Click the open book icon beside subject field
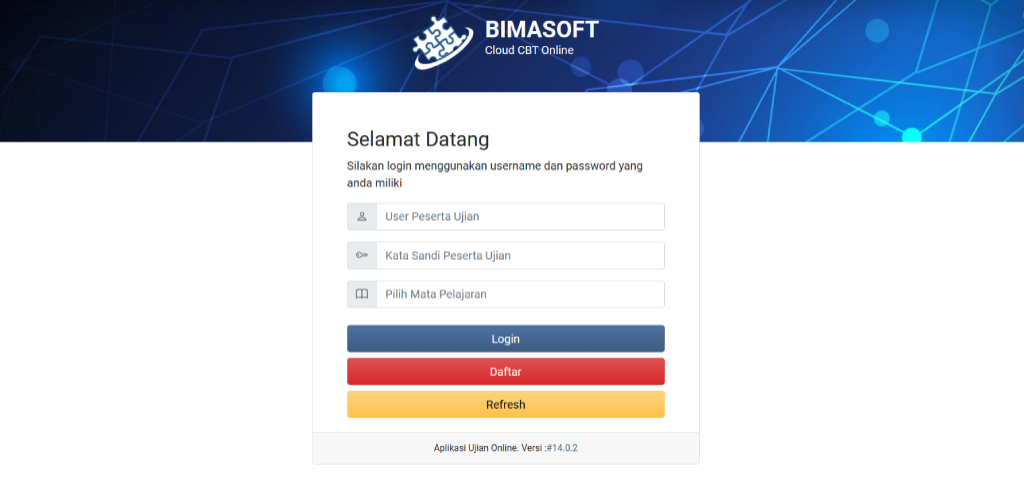Viewport: 1024px width, 500px height. tap(362, 294)
